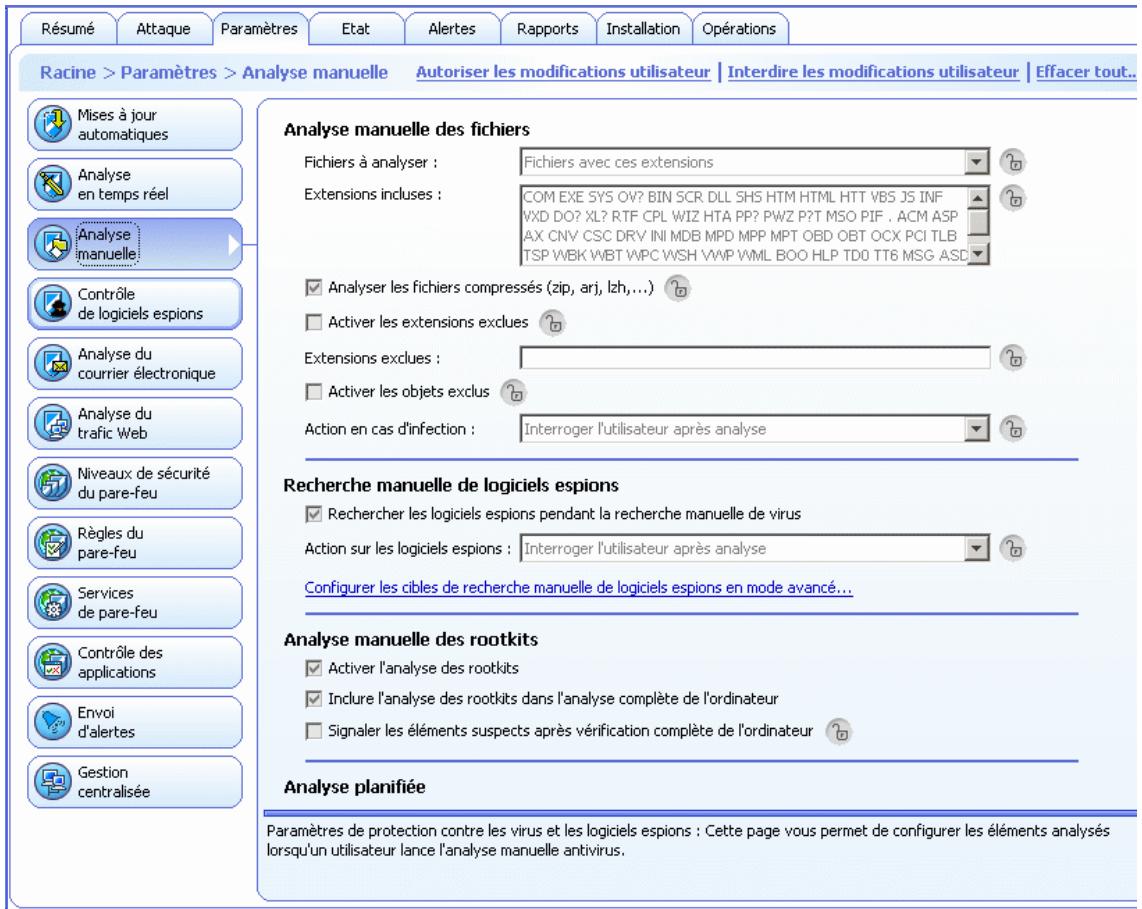Viewport: 1142px width, 909px height.
Task: Toggle Rechercher les logiciels espions checkbox
Action: point(314,514)
